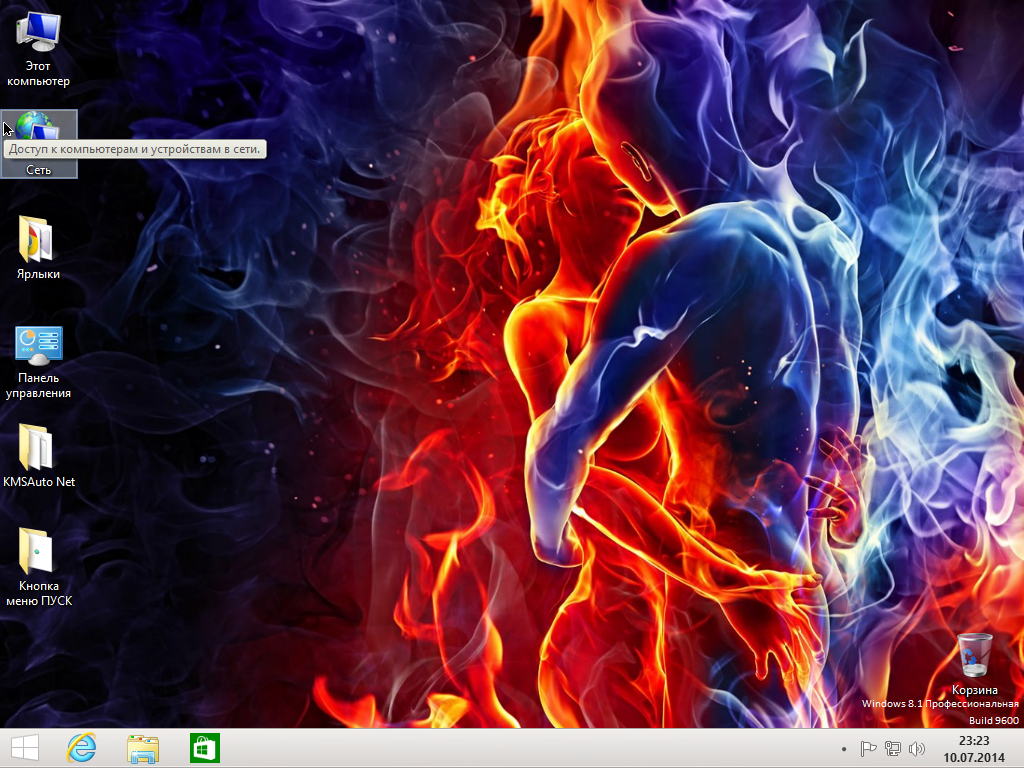Click the Панель управления label text
Viewport: 1024px width, 768px height.
point(39,385)
